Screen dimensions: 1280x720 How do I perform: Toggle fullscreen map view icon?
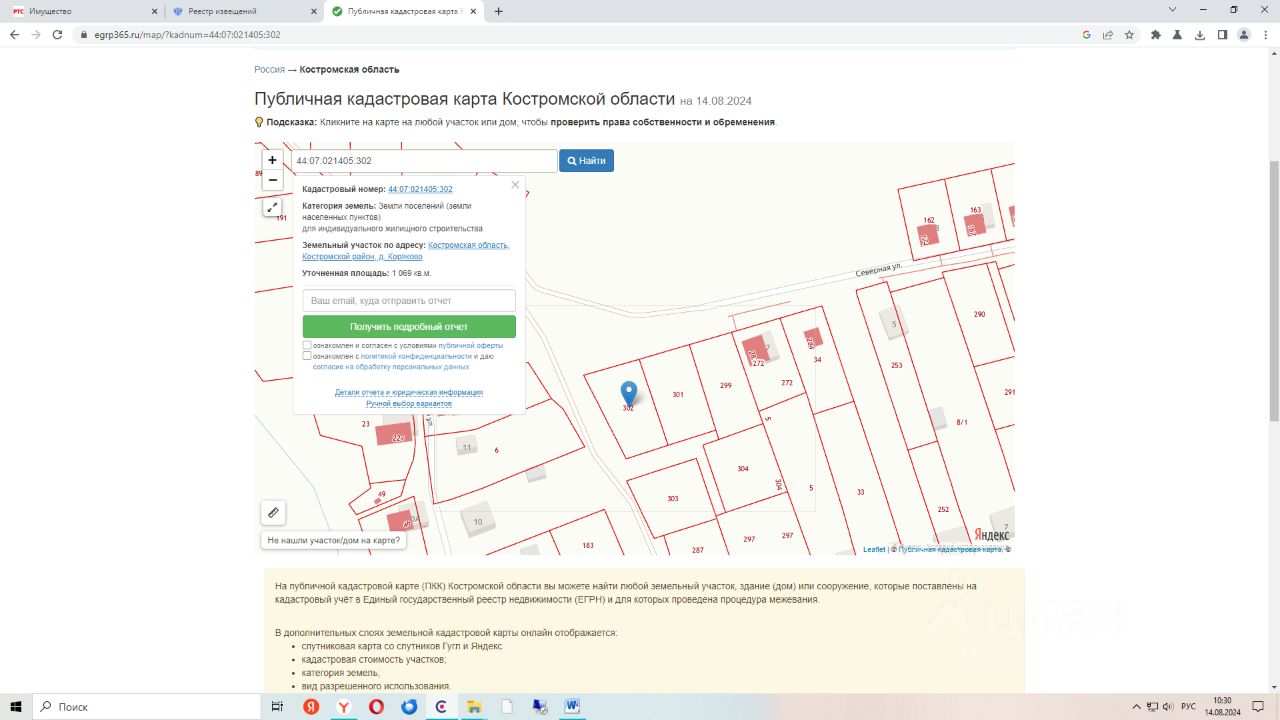coord(272,207)
